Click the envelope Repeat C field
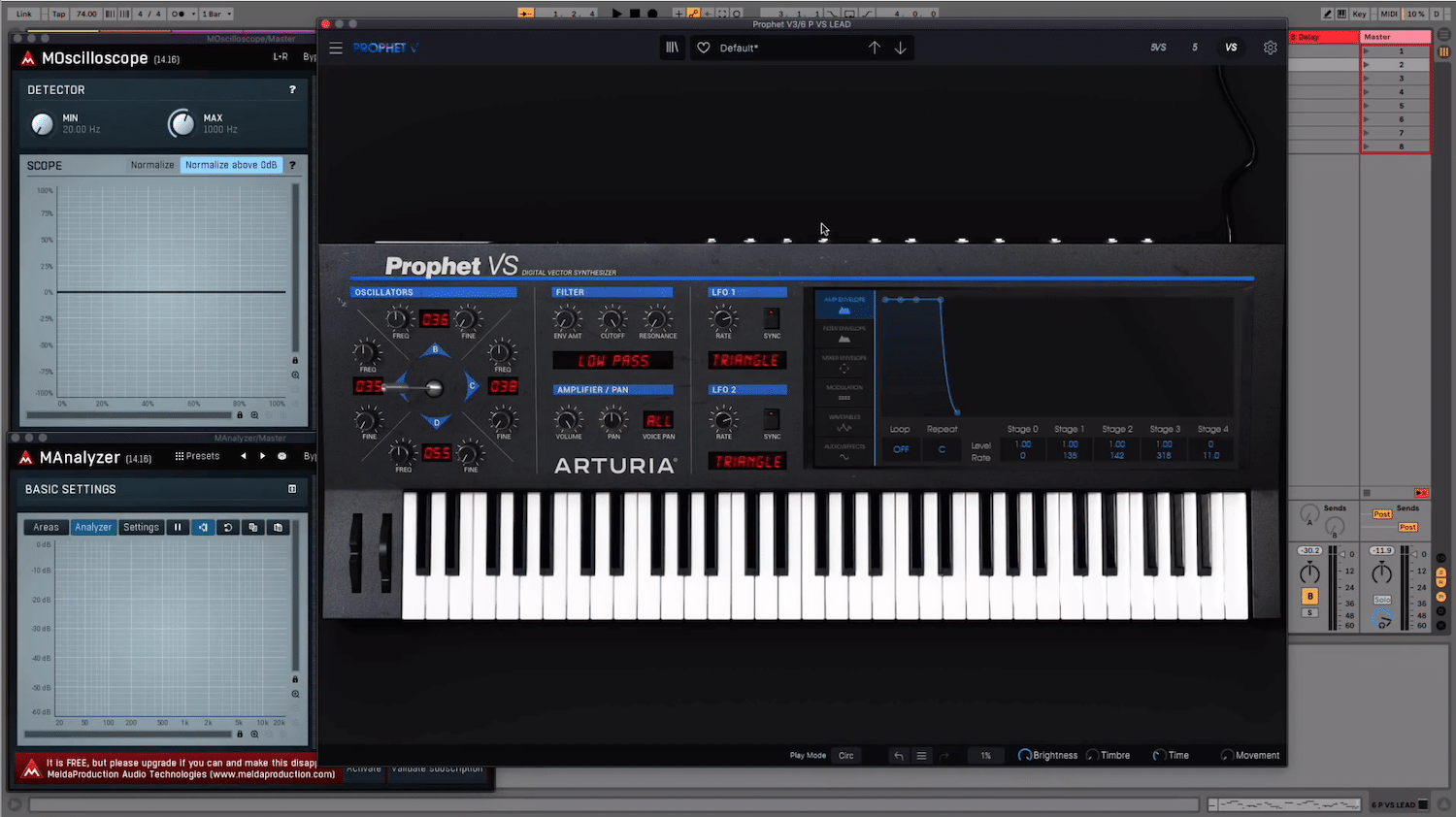1456x817 pixels. (942, 449)
